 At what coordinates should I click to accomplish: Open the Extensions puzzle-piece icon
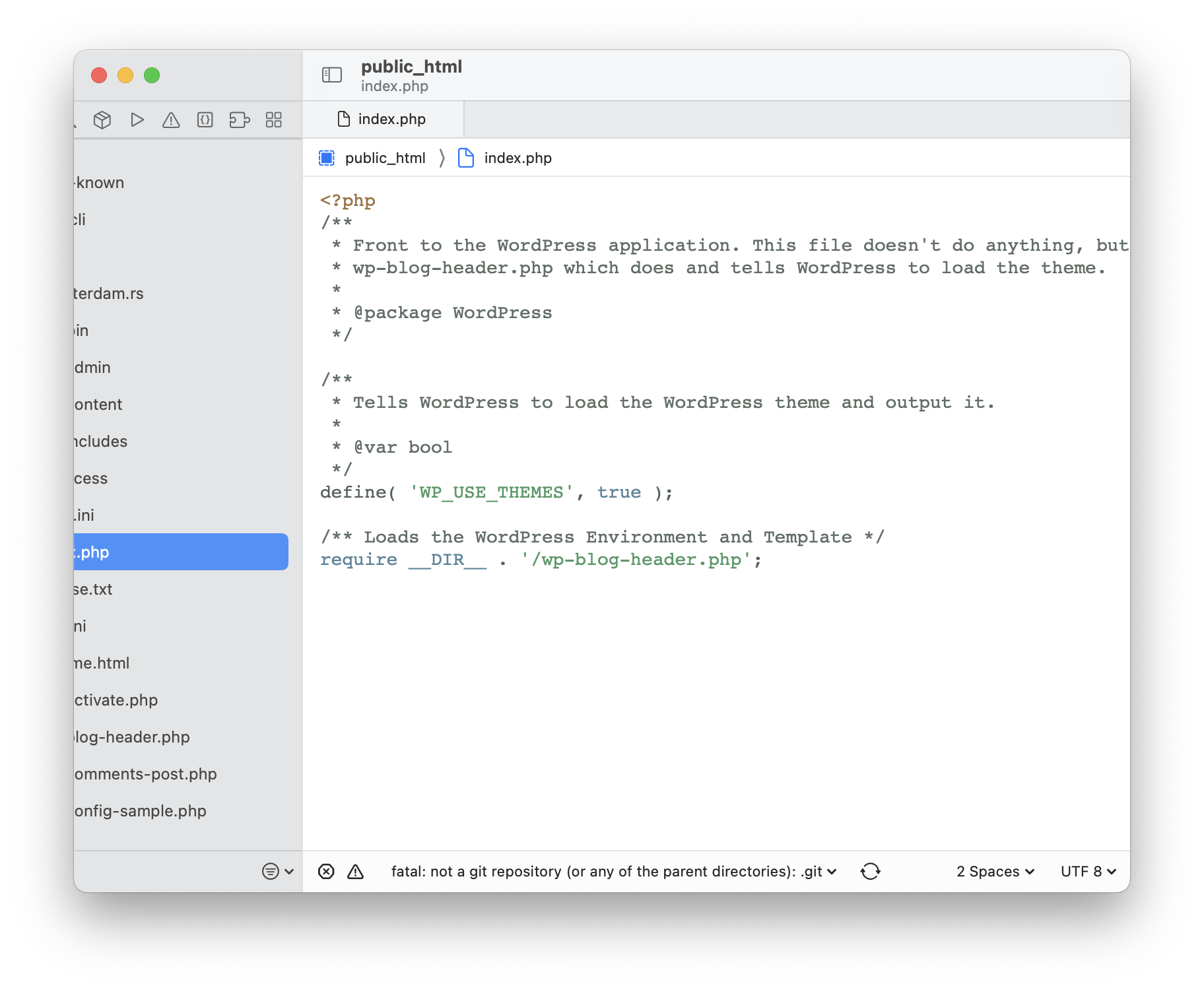239,120
